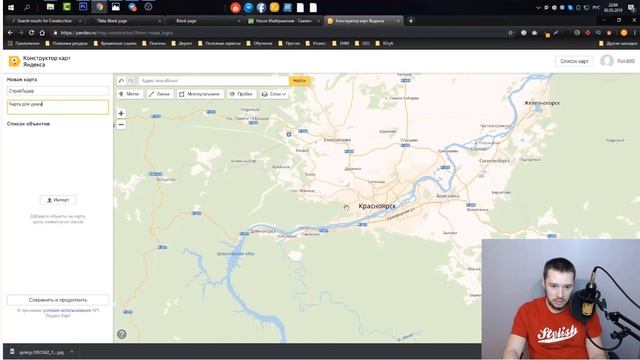Open the download item options chevron
640x360 pixels.
click(72, 352)
